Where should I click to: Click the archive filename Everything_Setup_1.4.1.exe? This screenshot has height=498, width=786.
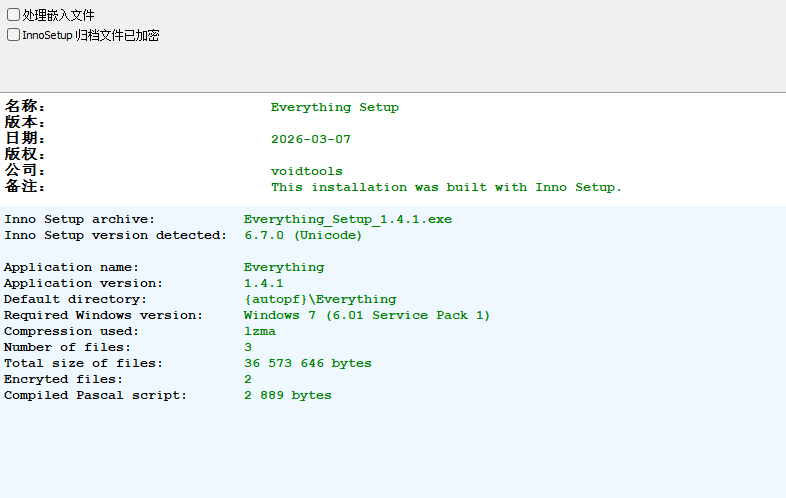tap(348, 220)
